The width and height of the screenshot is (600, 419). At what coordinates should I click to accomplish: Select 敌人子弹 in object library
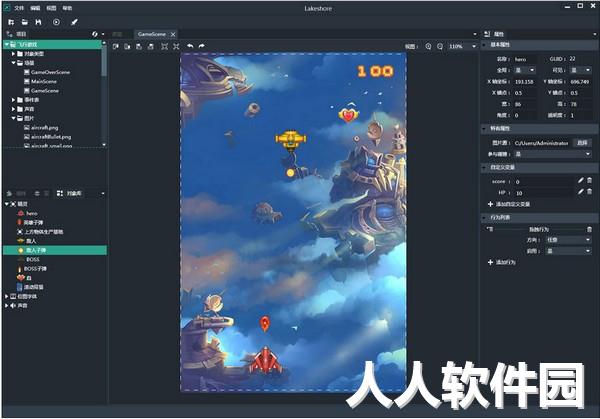(x=55, y=250)
